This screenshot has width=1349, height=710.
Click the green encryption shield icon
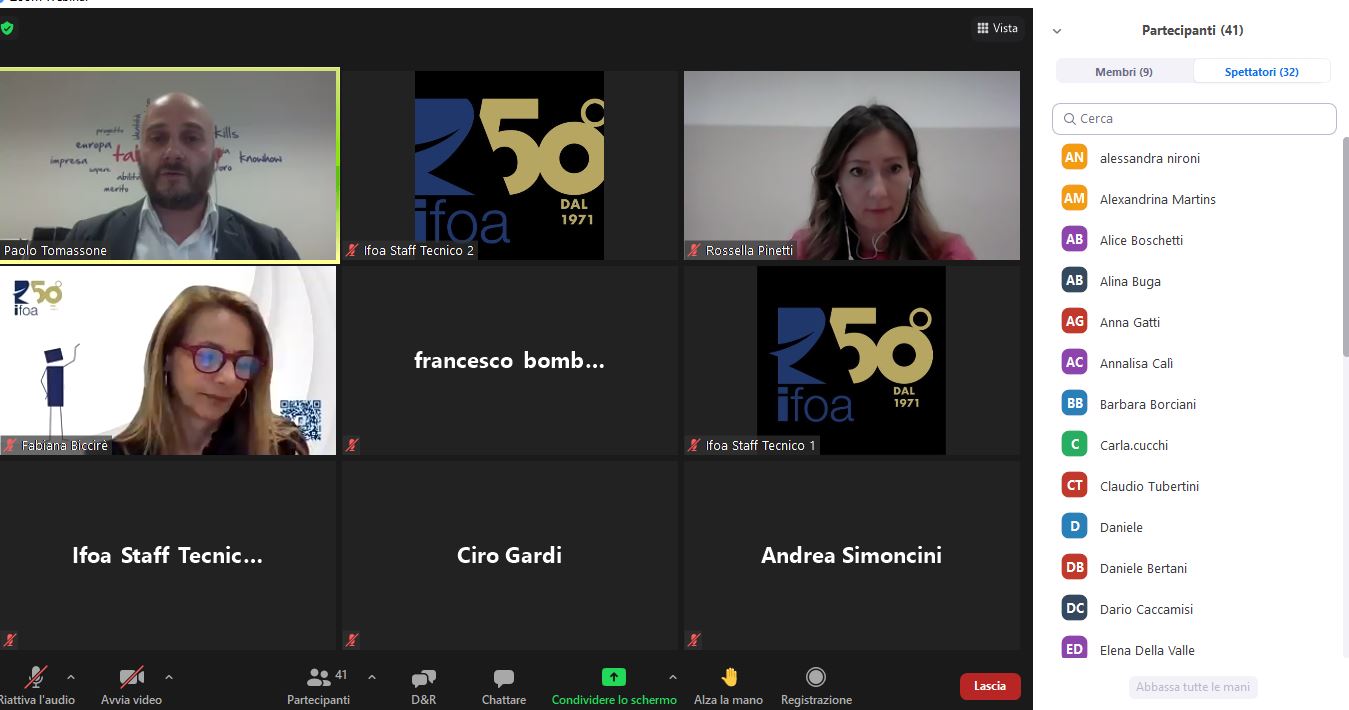pos(7,28)
